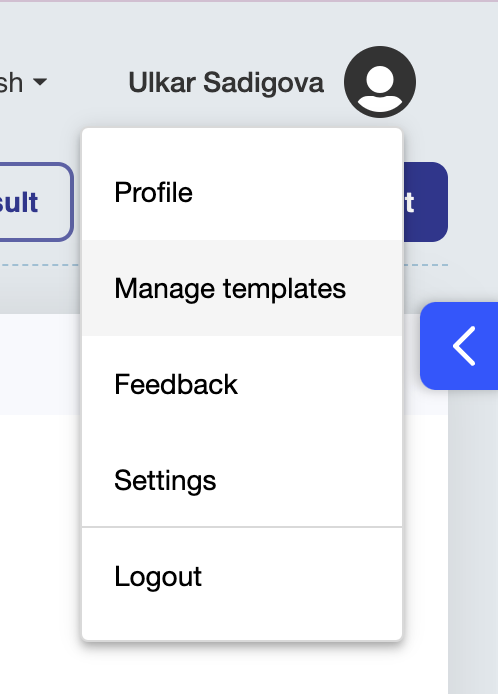Click the left chevron arrow icon

point(464,346)
